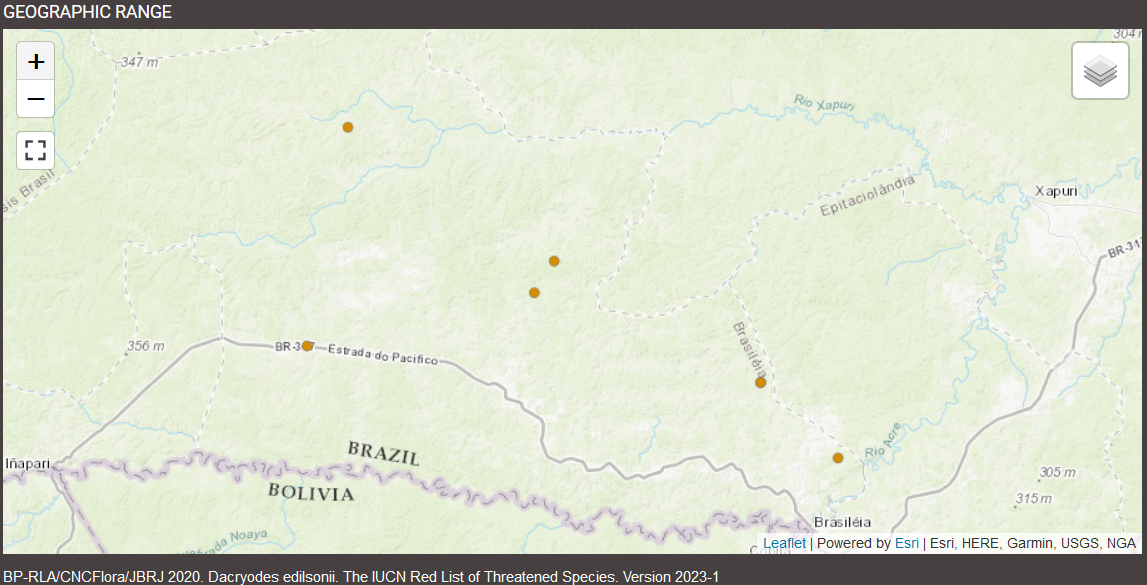Click the Iñapari town label

click(x=27, y=464)
